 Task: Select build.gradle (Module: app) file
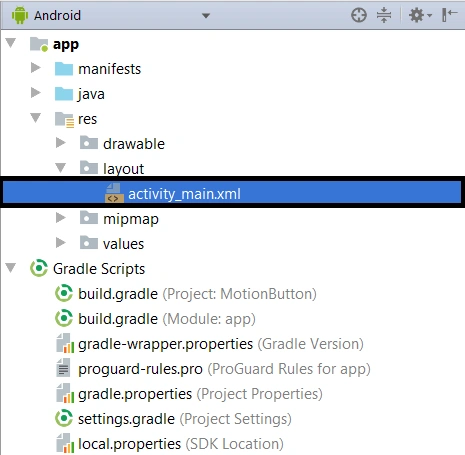coord(167,319)
